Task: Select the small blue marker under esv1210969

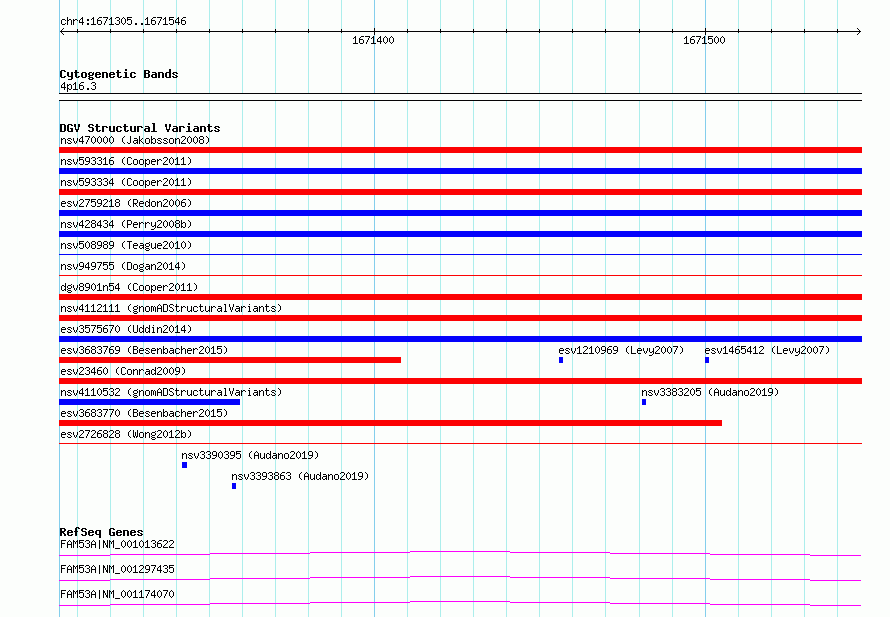Action: point(561,360)
